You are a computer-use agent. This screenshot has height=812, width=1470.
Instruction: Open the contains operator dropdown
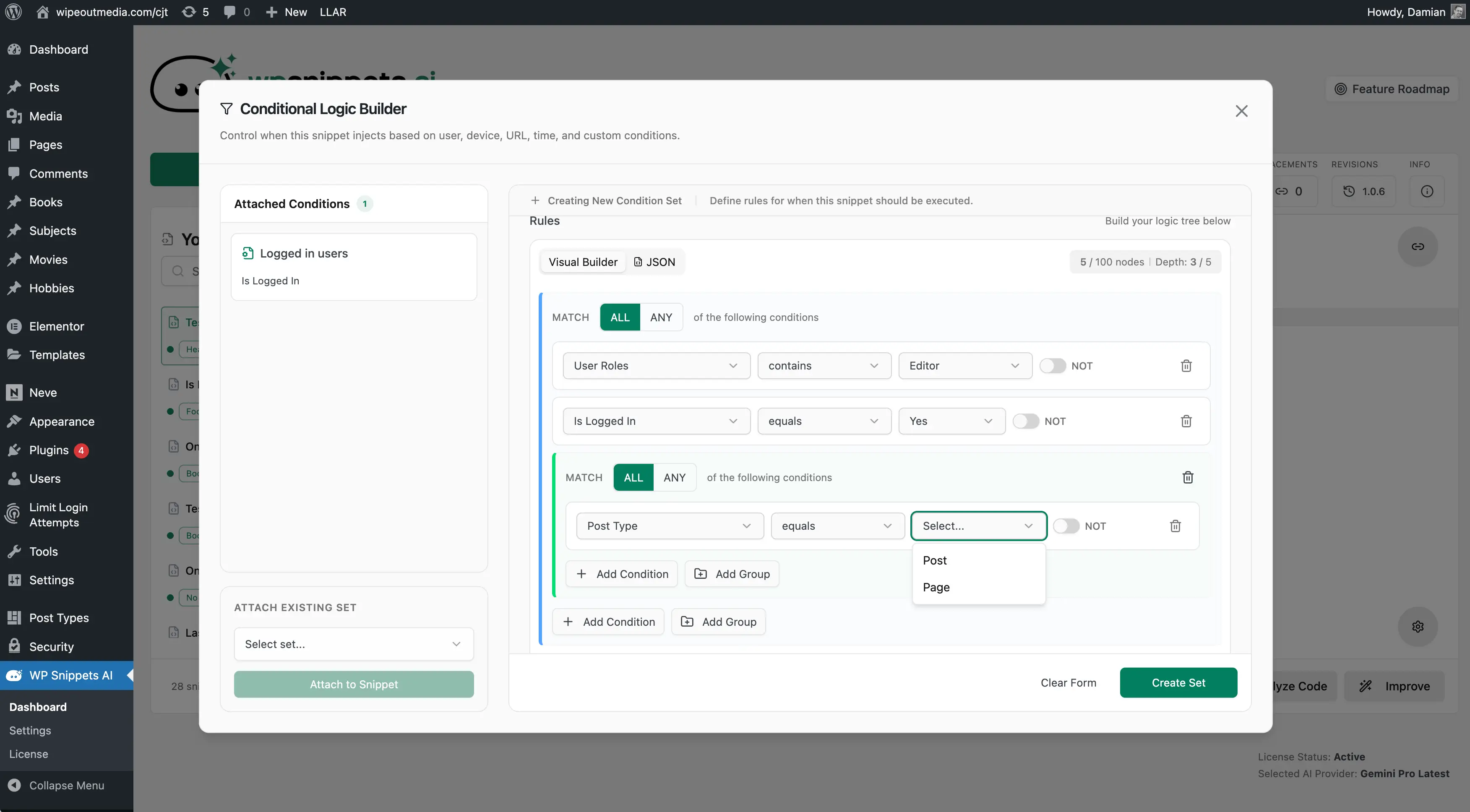824,366
